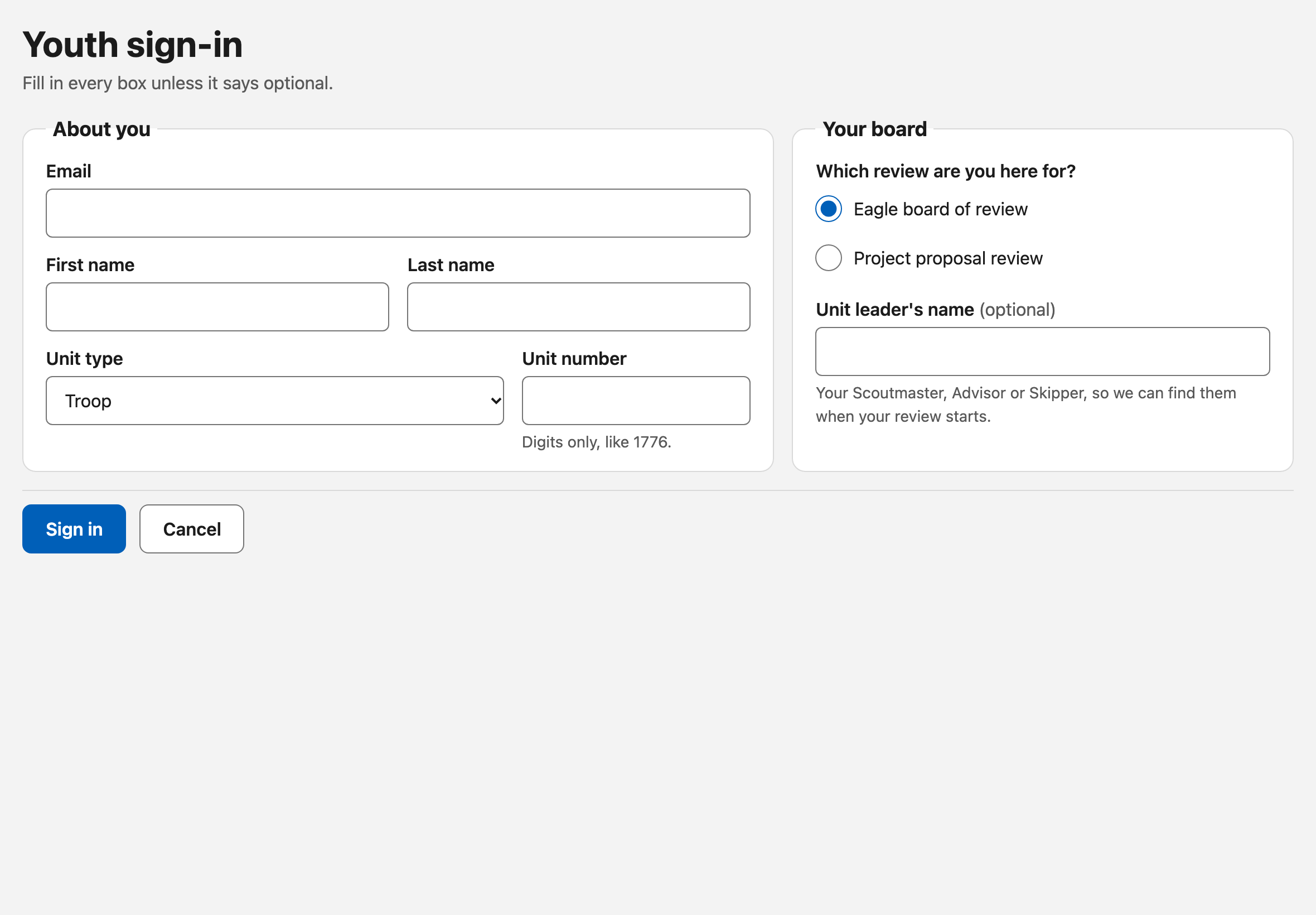The height and width of the screenshot is (915, 1316).
Task: Click the 'First name' label
Action: (x=90, y=265)
